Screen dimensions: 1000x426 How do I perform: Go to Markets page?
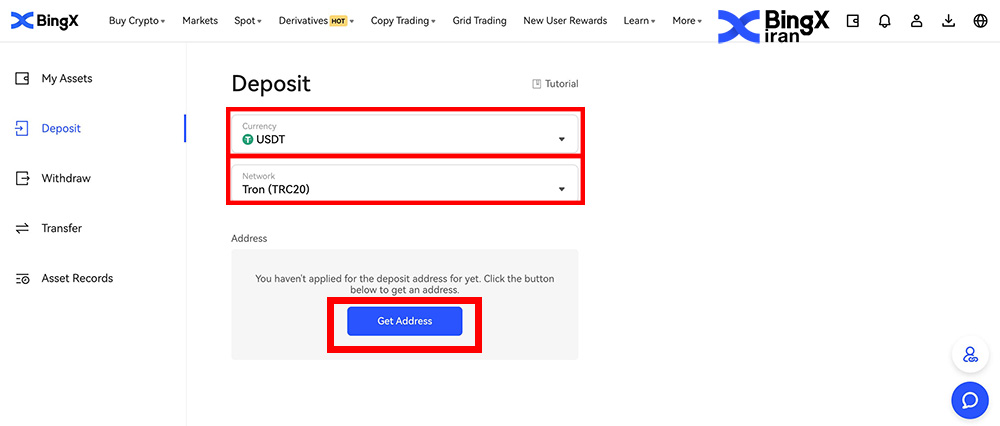(200, 20)
